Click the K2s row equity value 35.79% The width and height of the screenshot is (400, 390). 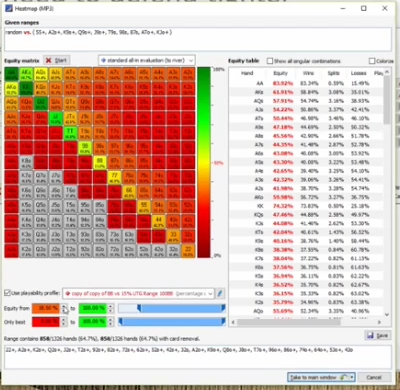point(283,302)
